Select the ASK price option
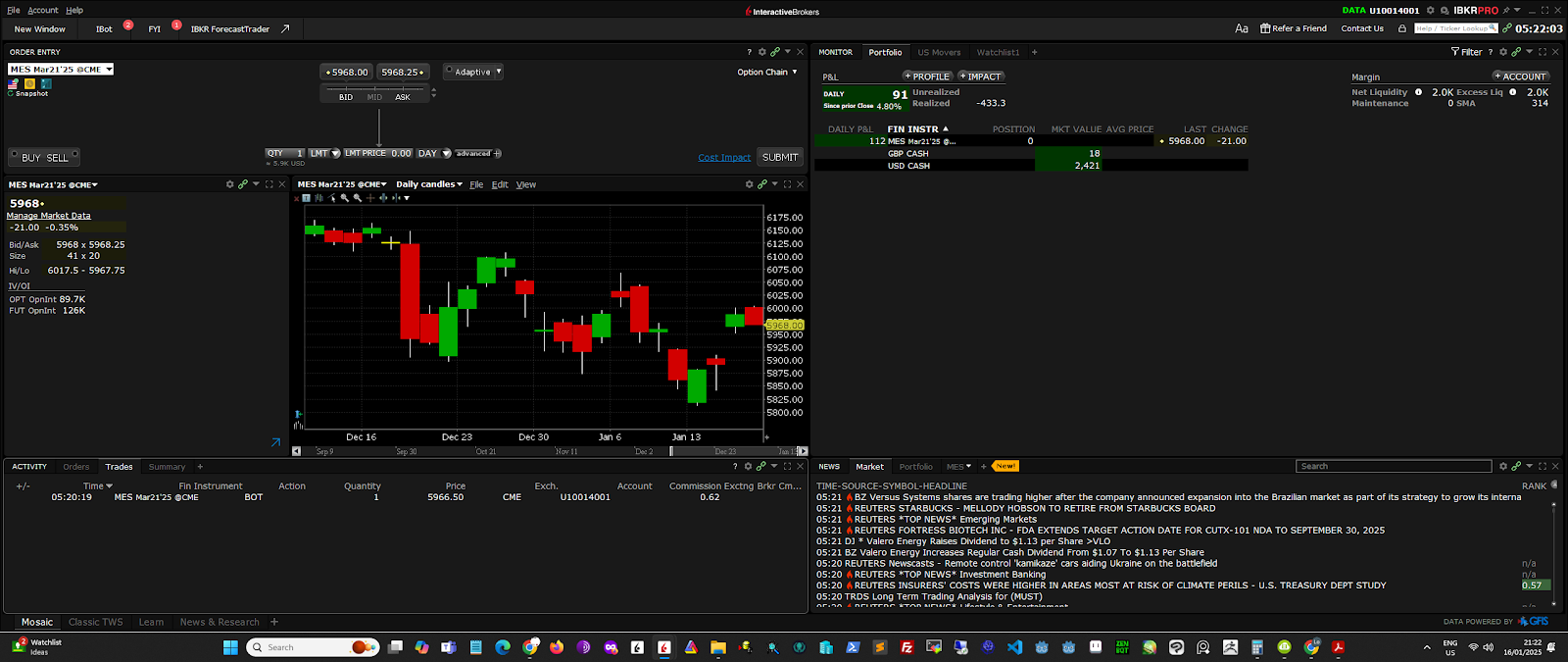The width and height of the screenshot is (1568, 662). click(403, 97)
